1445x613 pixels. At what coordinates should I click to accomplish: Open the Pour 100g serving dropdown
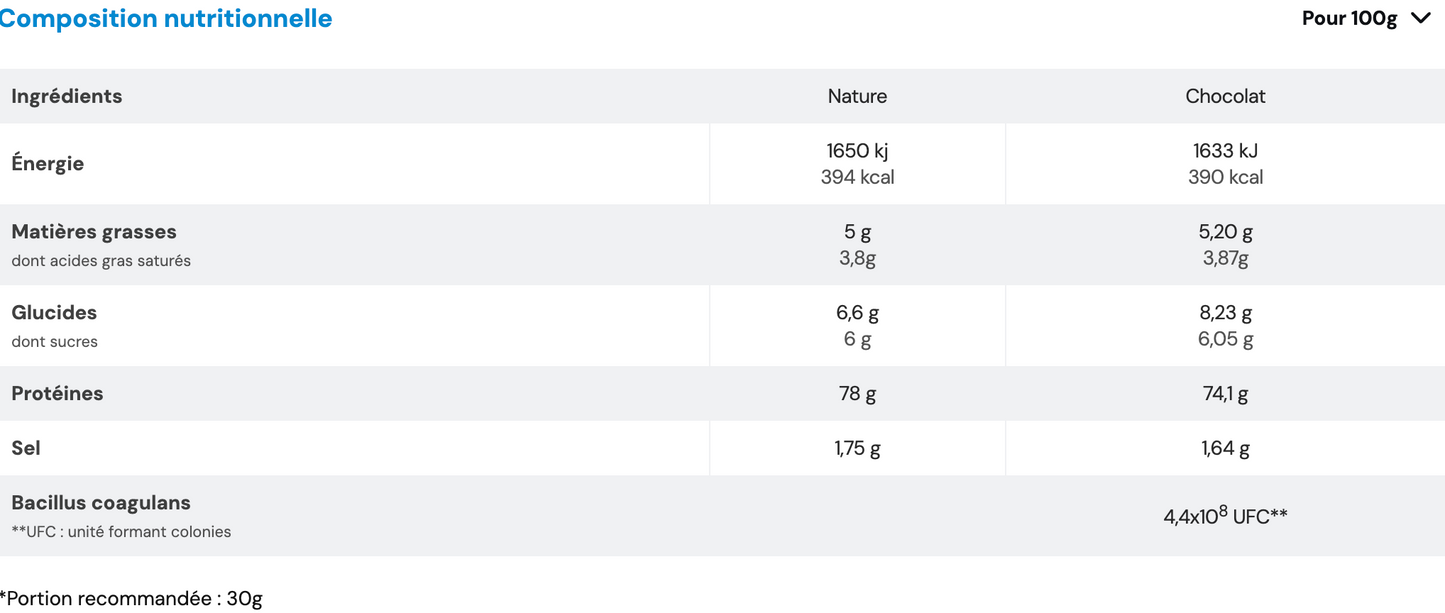(x=1350, y=19)
